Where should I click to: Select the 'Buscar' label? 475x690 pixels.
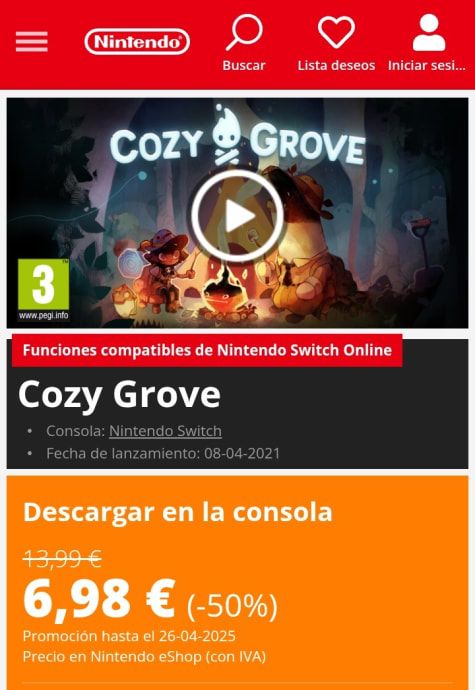click(x=244, y=66)
